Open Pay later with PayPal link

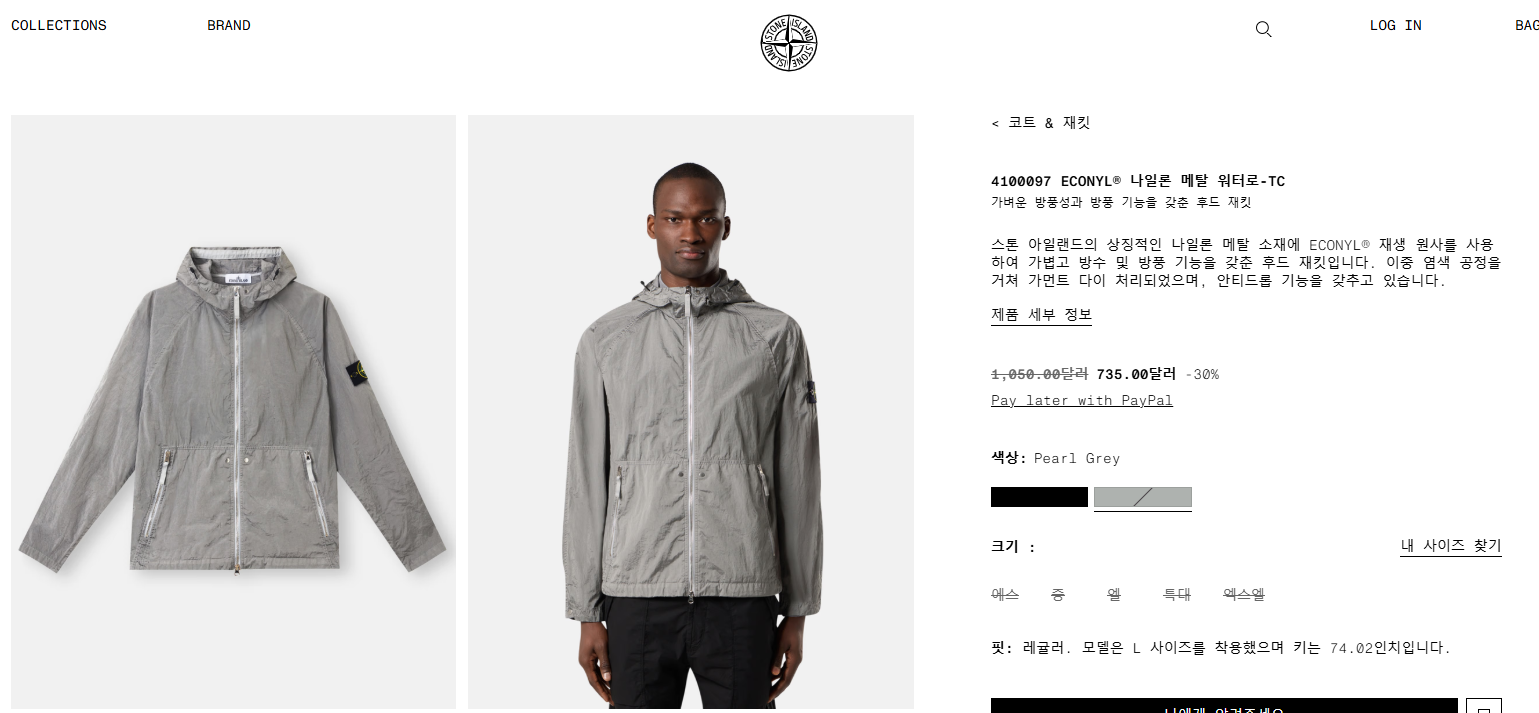click(x=1082, y=401)
